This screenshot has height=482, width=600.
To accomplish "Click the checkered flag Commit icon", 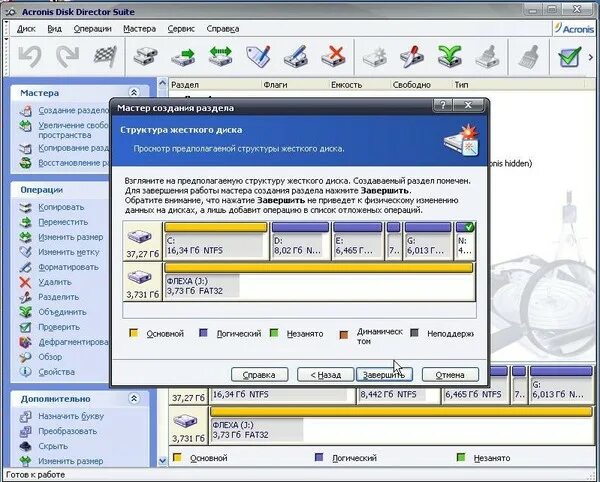I will pyautogui.click(x=105, y=57).
